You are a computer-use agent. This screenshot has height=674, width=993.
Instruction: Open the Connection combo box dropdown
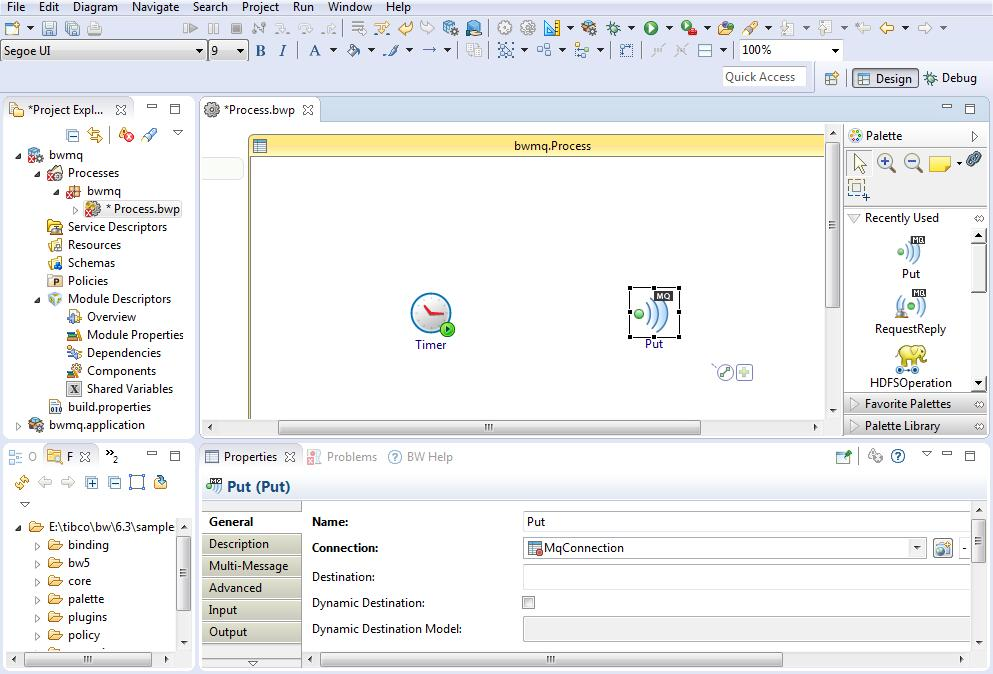(916, 548)
